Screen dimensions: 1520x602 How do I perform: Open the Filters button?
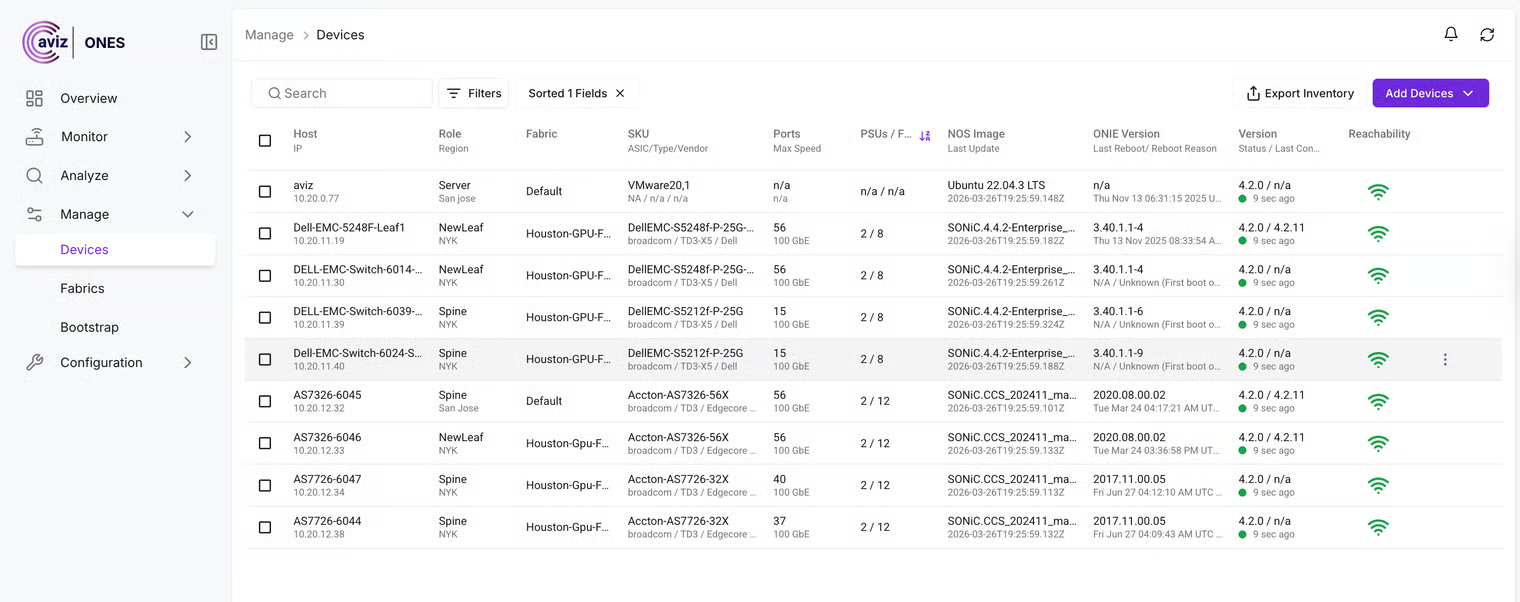point(474,94)
